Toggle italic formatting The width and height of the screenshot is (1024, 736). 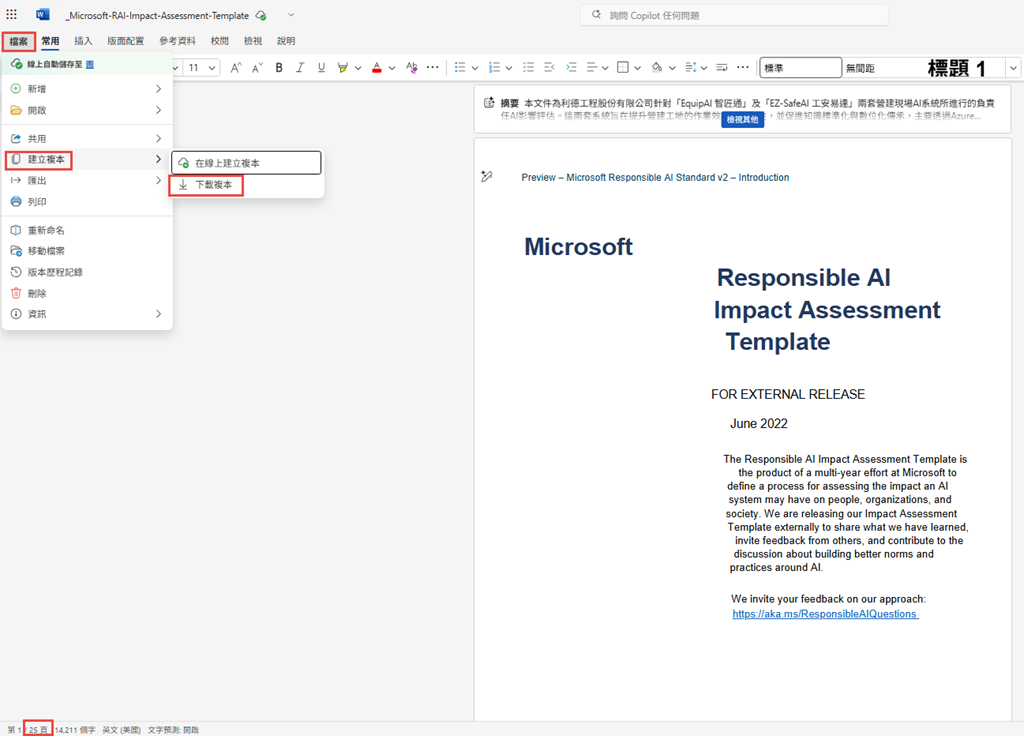[300, 67]
